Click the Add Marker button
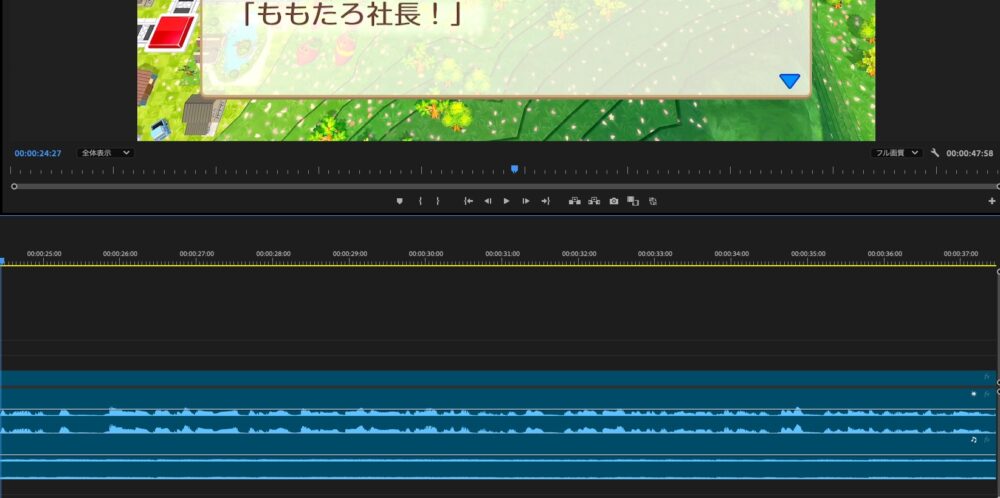Image resolution: width=1000 pixels, height=498 pixels. (400, 201)
